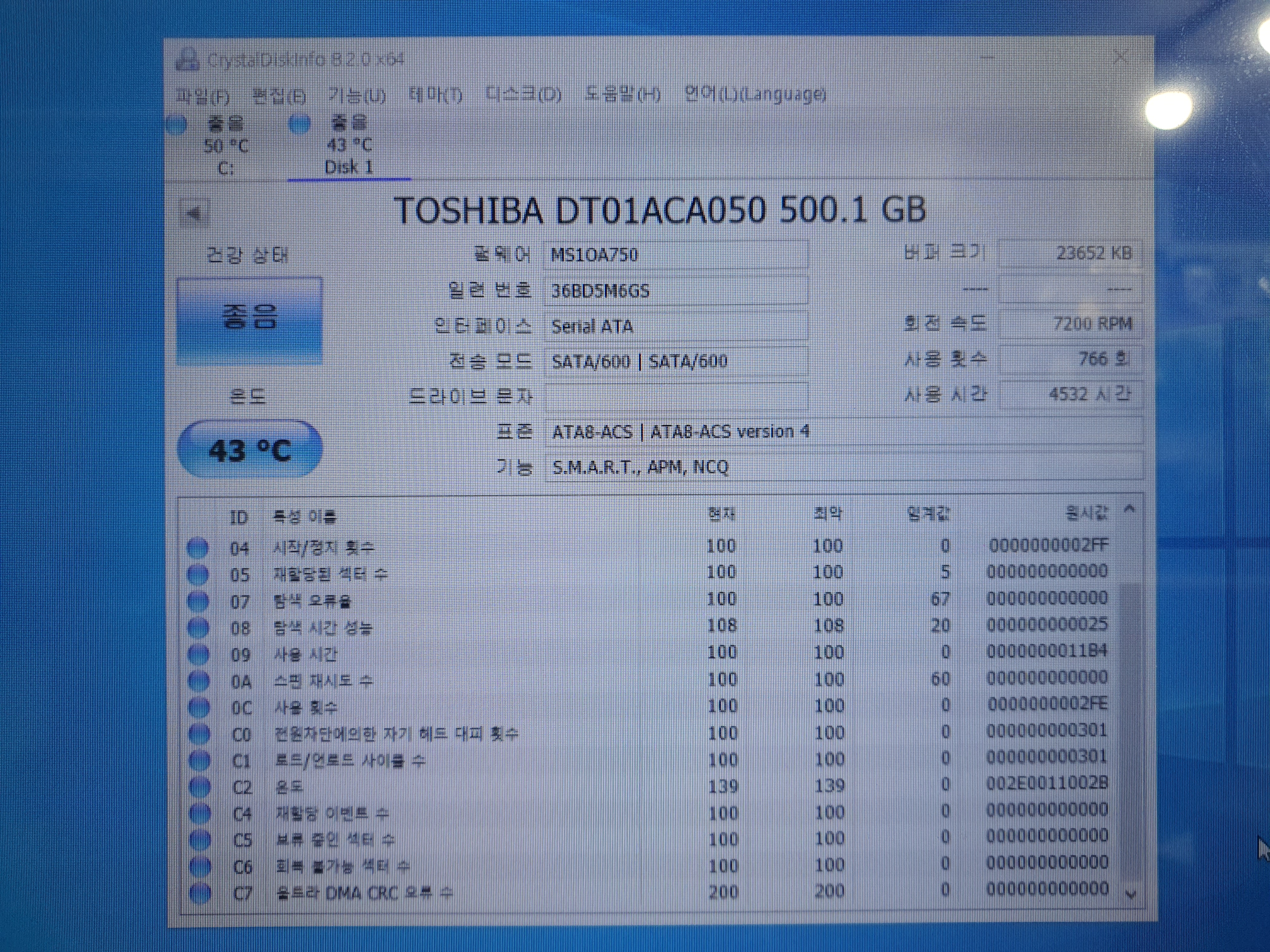This screenshot has height=952, width=1270.
Task: Click status circle of attribute 09
Action: tap(199, 655)
